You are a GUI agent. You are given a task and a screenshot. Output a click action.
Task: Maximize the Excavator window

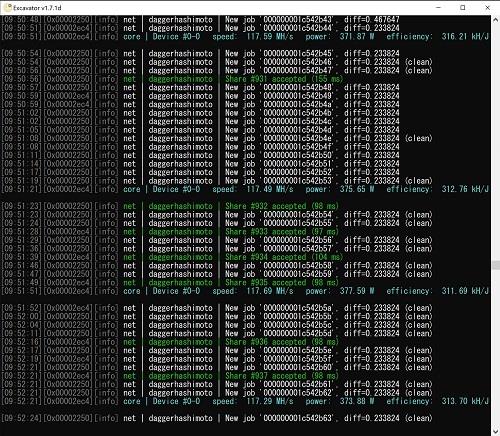(463, 7)
